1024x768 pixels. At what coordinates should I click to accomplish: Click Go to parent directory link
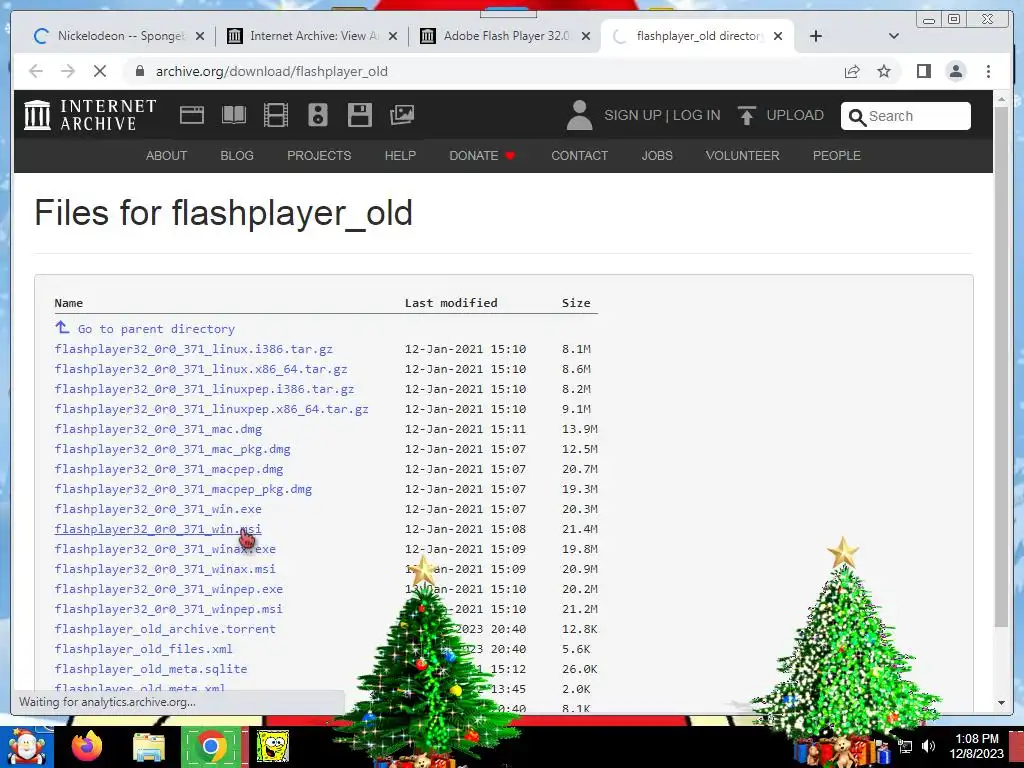pyautogui.click(x=144, y=328)
